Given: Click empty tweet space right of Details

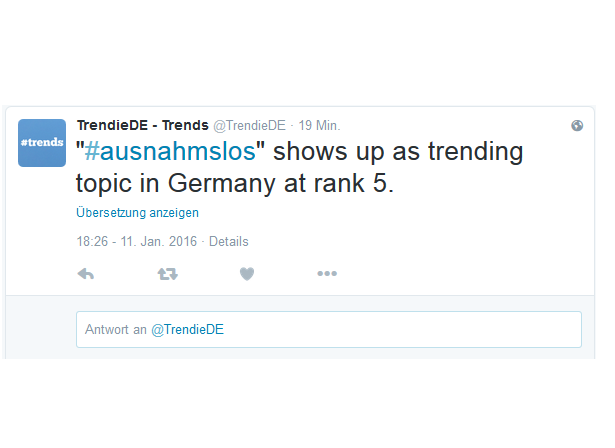Looking at the screenshot, I should click(x=412, y=241).
